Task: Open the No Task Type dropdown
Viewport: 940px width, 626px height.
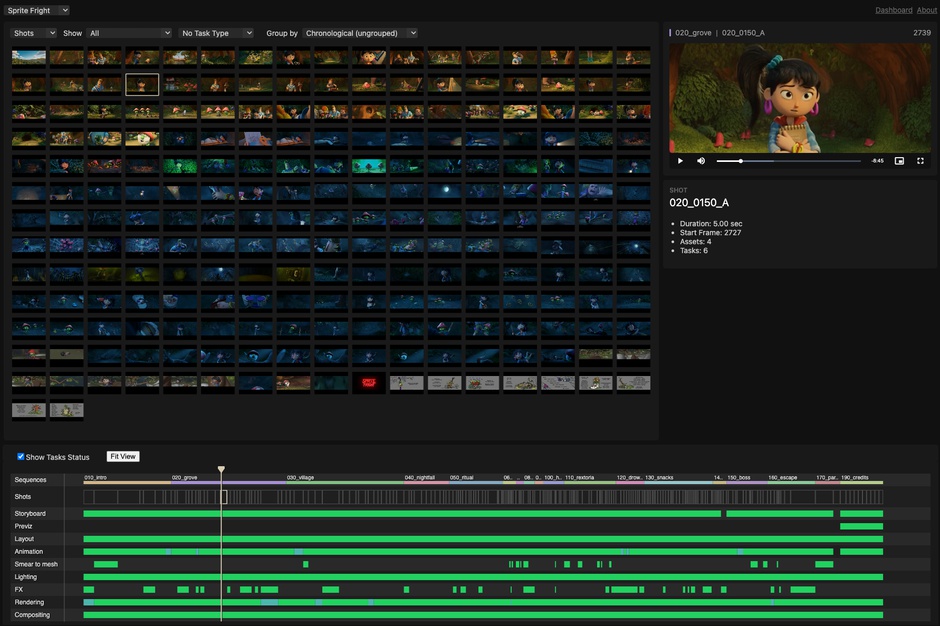Action: pyautogui.click(x=216, y=33)
